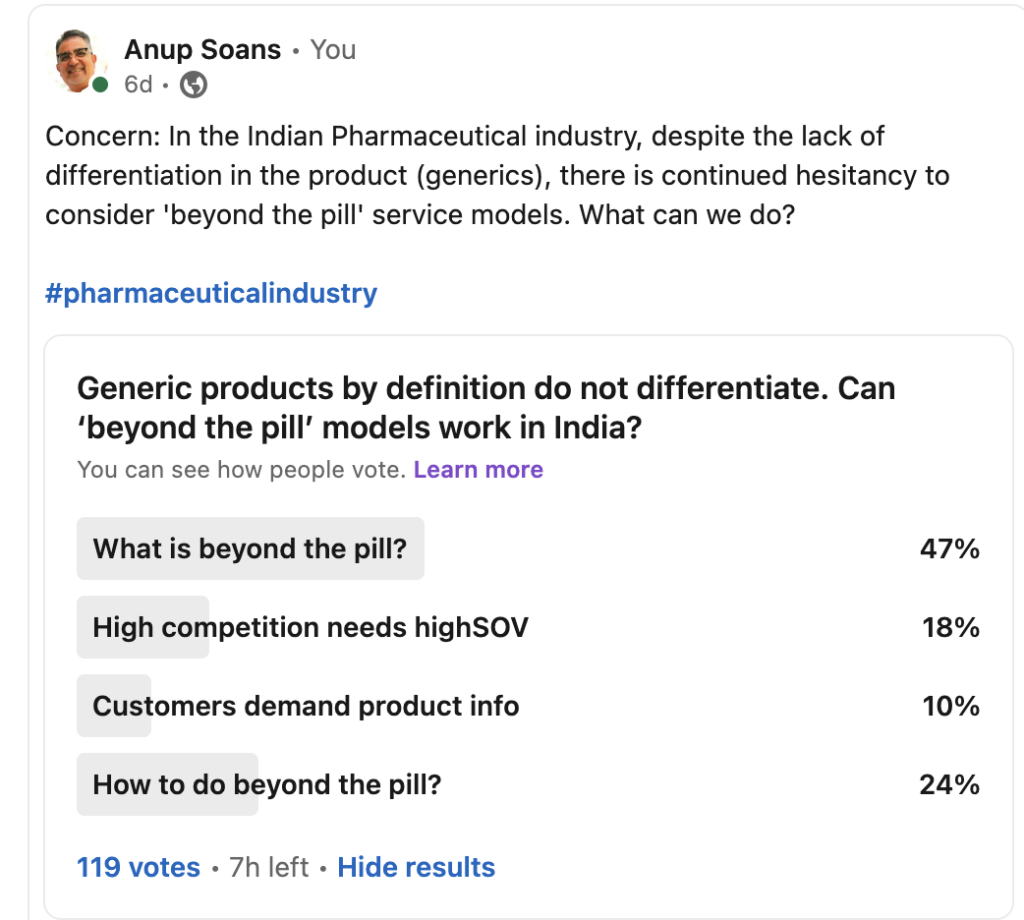The width and height of the screenshot is (1024, 920).
Task: Select "What is beyond the pill?" option
Action: pos(250,549)
